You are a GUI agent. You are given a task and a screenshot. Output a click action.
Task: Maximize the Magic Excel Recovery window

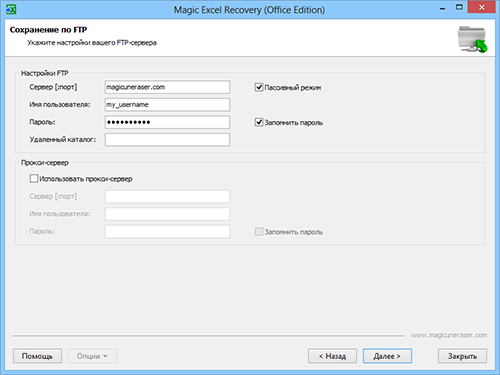pyautogui.click(x=459, y=7)
